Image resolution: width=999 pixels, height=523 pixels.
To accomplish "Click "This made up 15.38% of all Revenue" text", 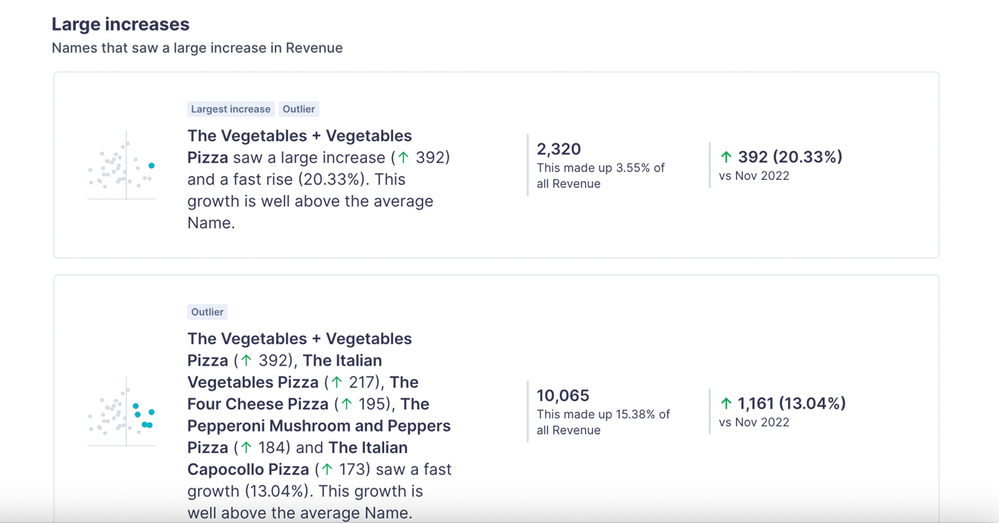I will click(x=603, y=422).
